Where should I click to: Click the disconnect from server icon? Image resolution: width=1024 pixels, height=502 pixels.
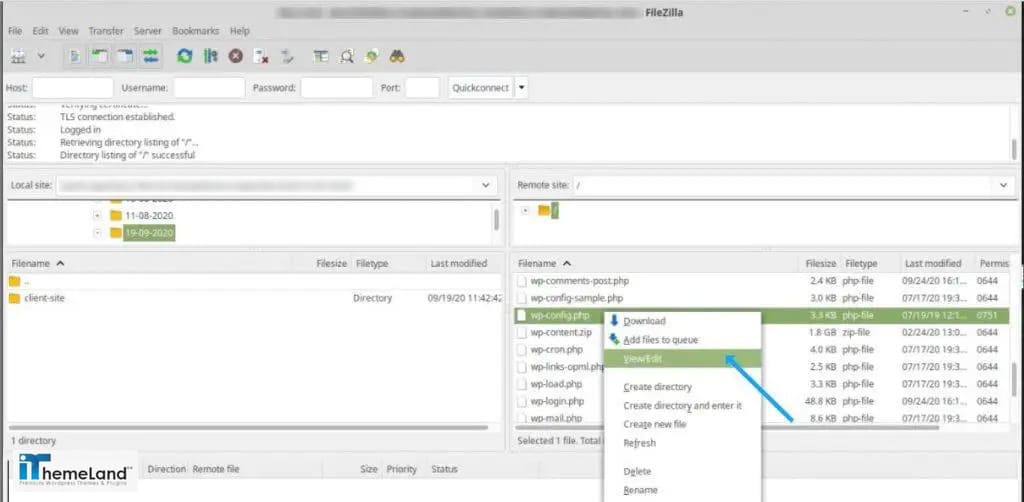261,56
